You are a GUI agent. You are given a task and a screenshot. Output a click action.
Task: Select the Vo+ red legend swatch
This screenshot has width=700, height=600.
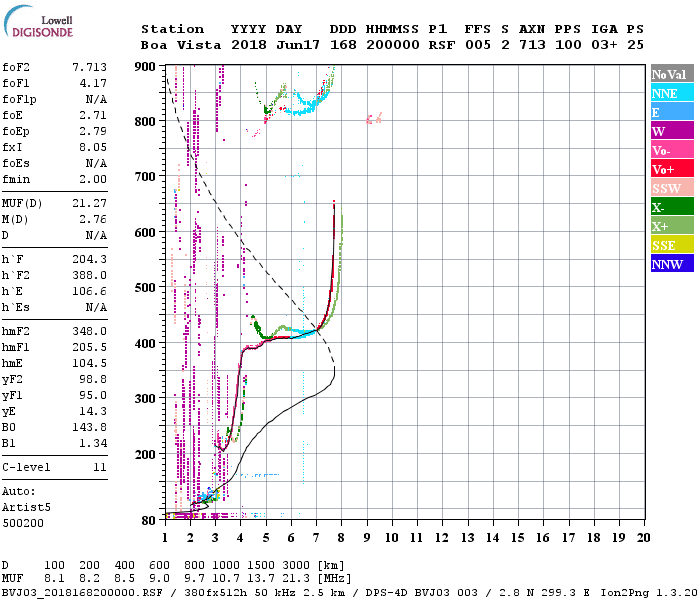point(672,169)
